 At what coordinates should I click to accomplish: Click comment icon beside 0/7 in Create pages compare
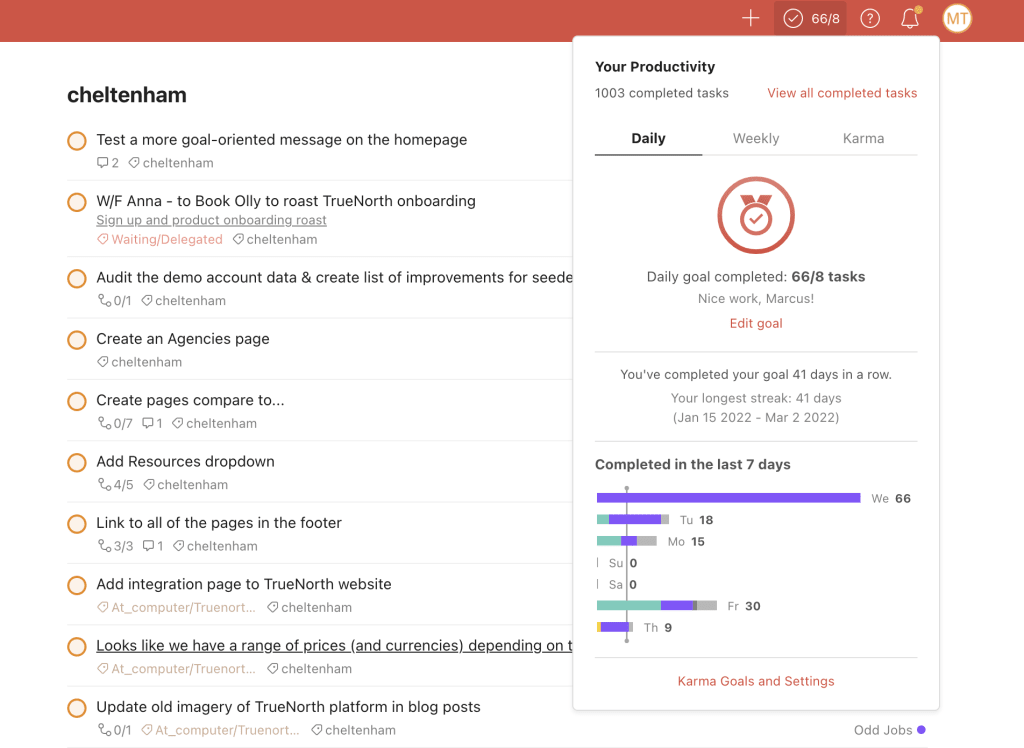click(x=148, y=423)
